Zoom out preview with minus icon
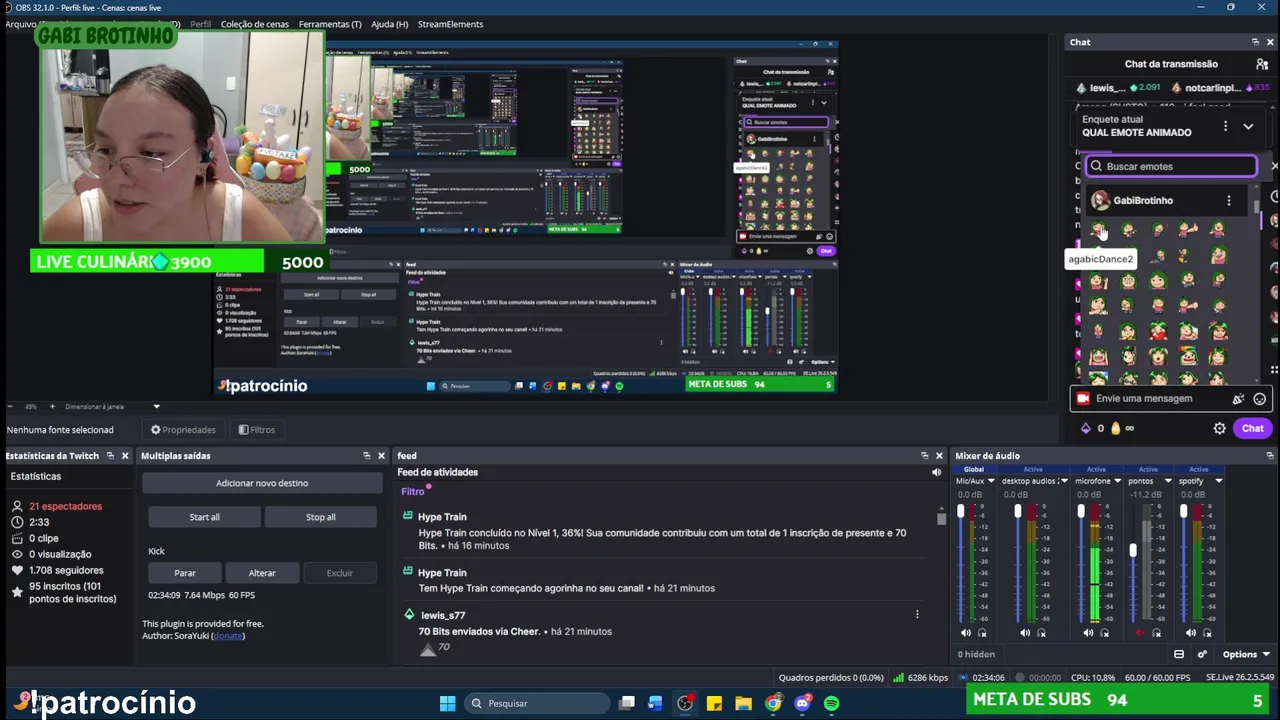1280x720 pixels. pos(10,407)
